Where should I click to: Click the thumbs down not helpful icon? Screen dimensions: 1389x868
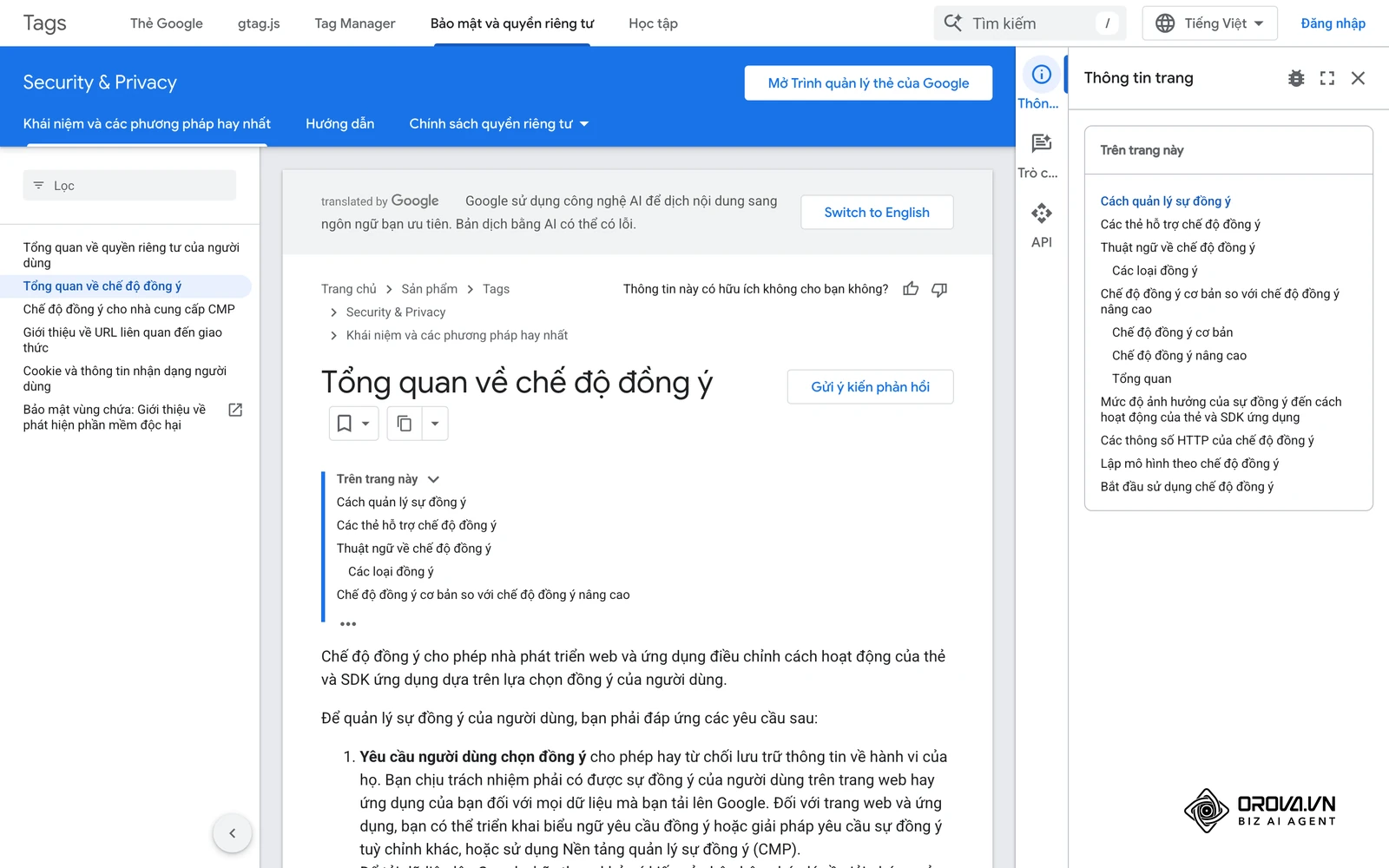point(939,289)
